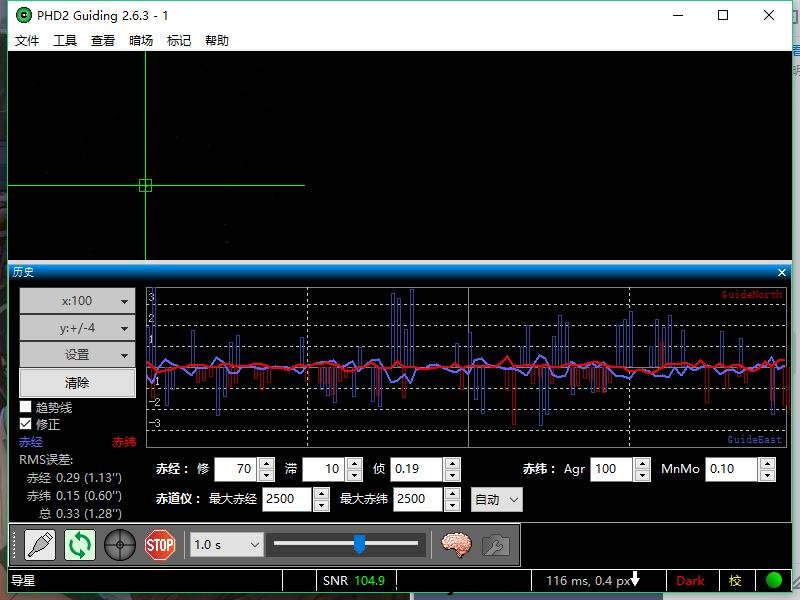
Task: Click the GuideNorth graph label
Action: (x=752, y=294)
